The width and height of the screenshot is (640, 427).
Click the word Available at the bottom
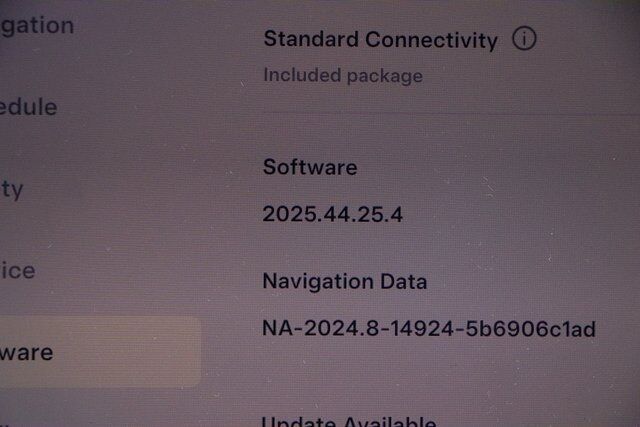click(390, 421)
